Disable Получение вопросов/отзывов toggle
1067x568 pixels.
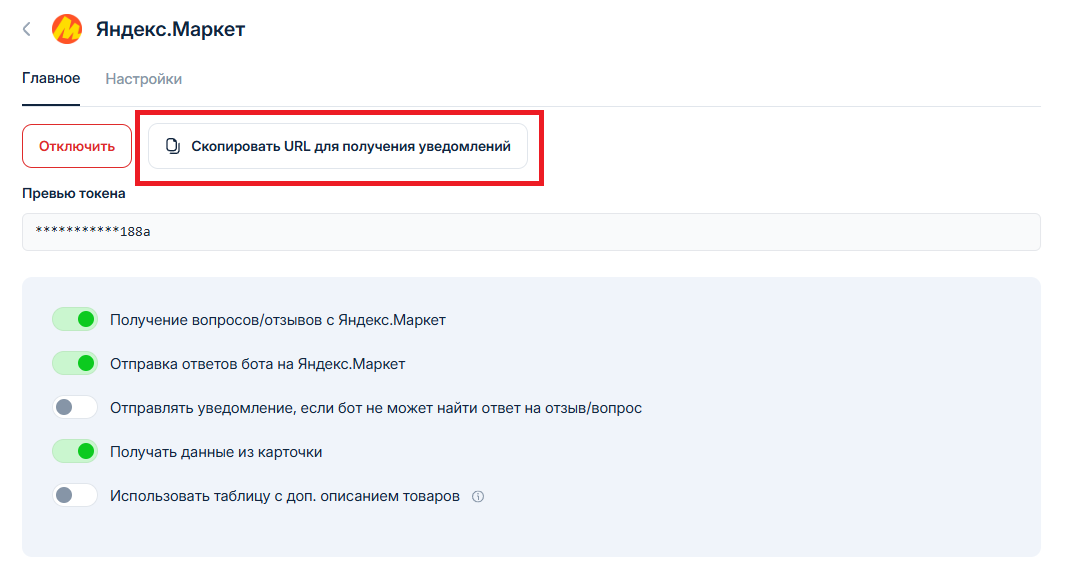point(75,320)
